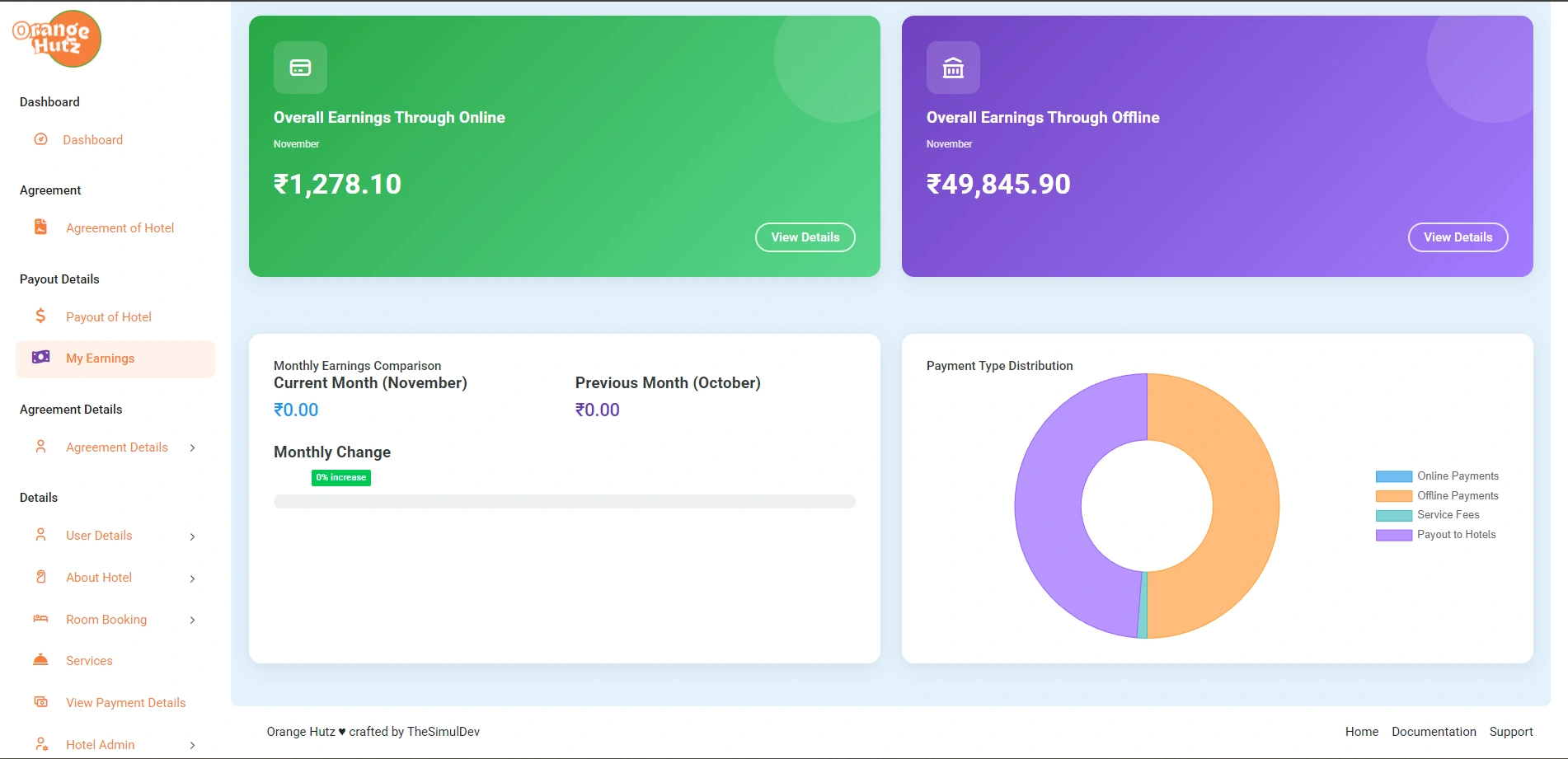Image resolution: width=1568 pixels, height=759 pixels.
Task: Click the Services bell icon
Action: [40, 660]
